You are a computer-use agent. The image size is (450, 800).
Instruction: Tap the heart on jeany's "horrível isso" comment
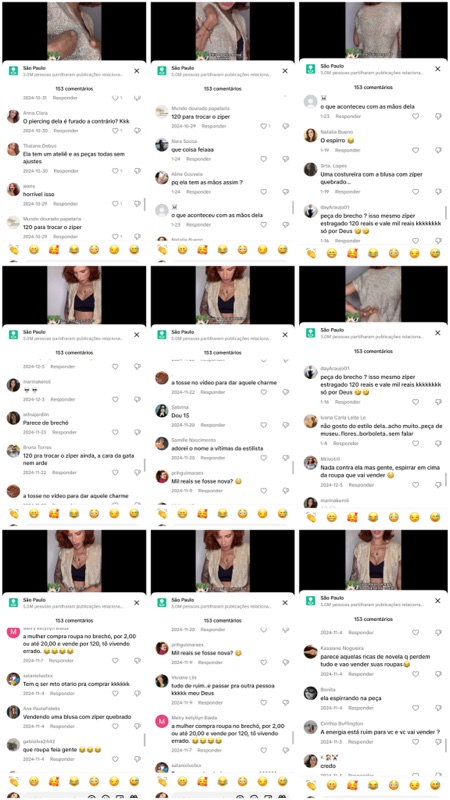coord(115,204)
